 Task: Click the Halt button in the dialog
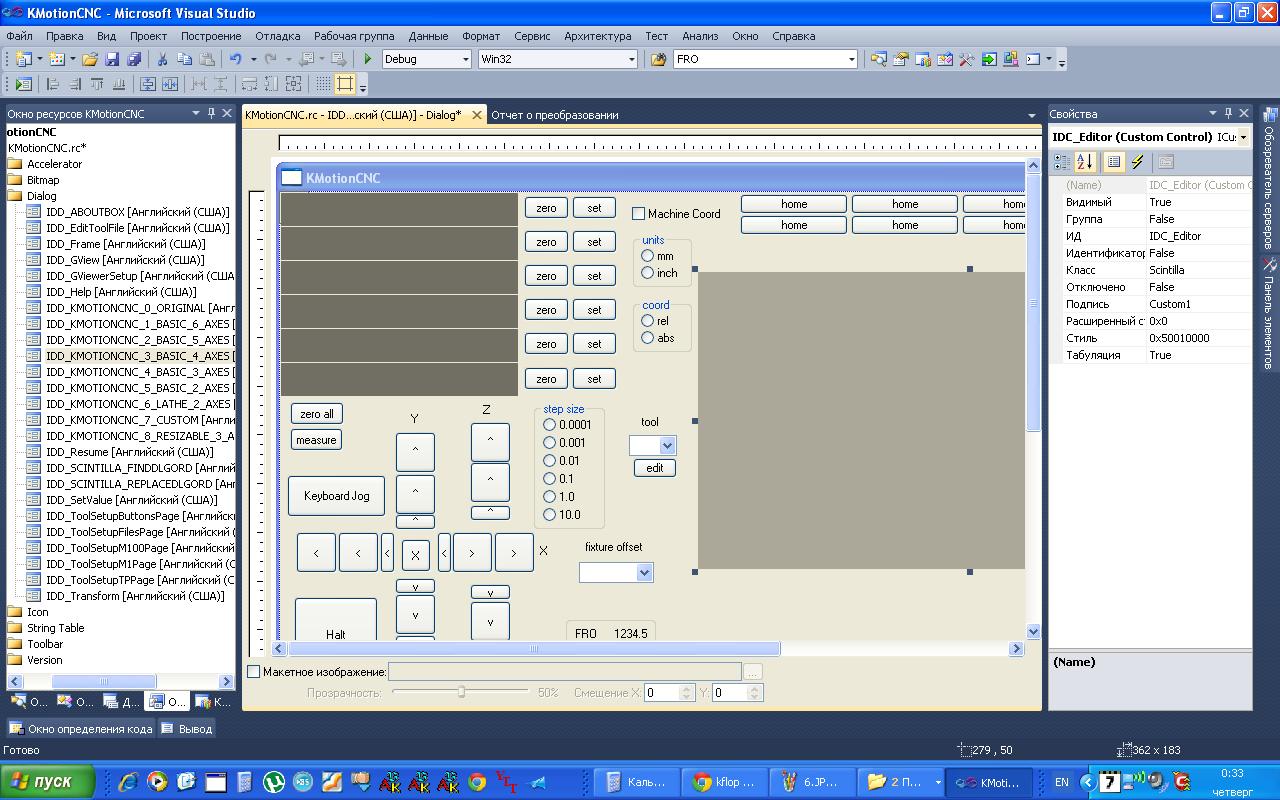tap(336, 620)
